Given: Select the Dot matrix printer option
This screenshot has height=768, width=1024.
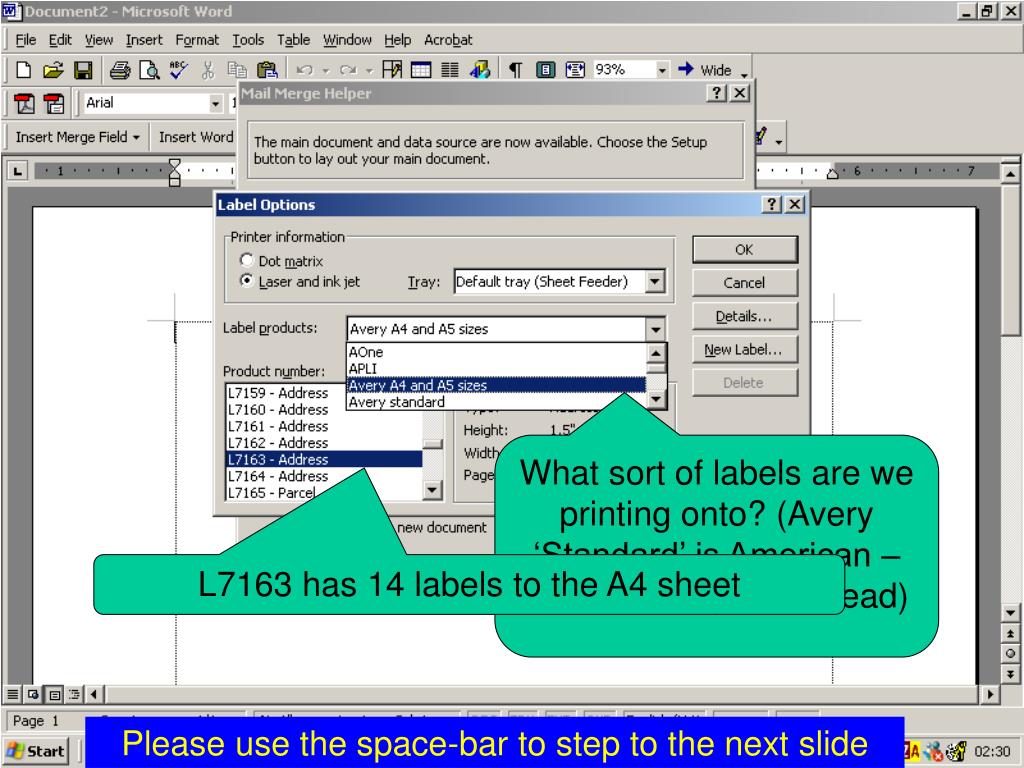Looking at the screenshot, I should click(281, 261).
